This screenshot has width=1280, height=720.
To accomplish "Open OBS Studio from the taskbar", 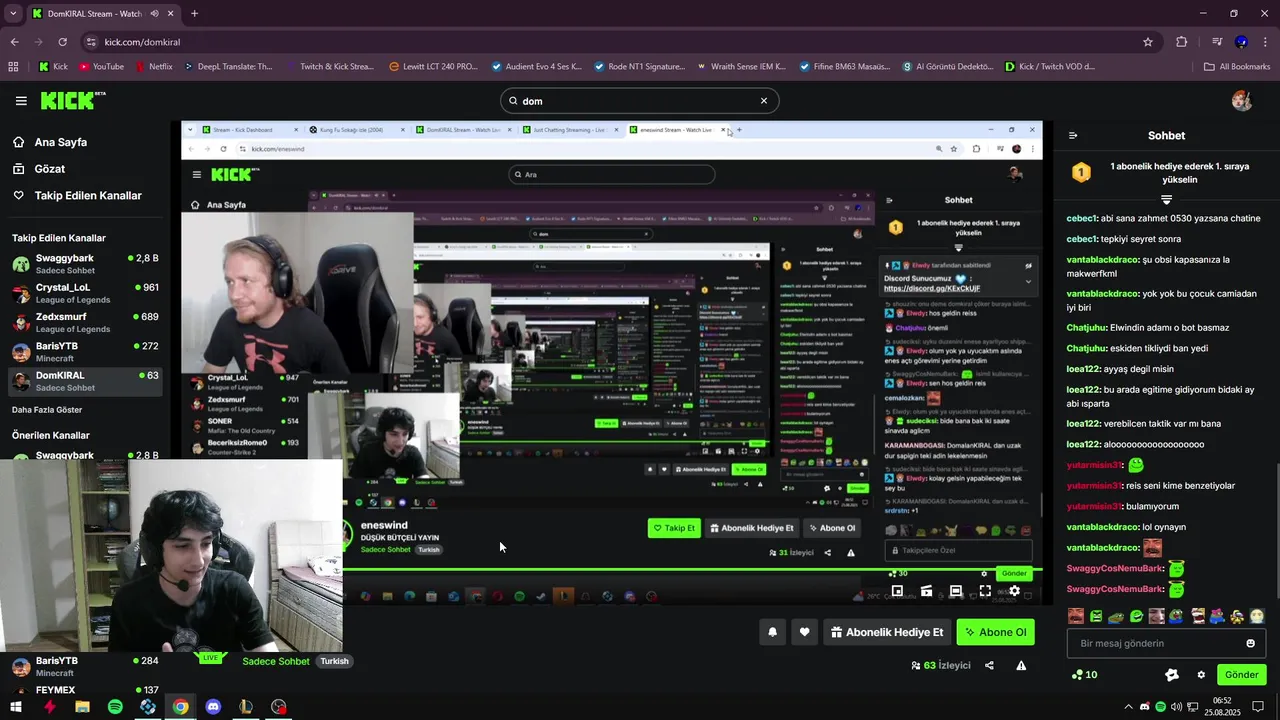I will [279, 706].
